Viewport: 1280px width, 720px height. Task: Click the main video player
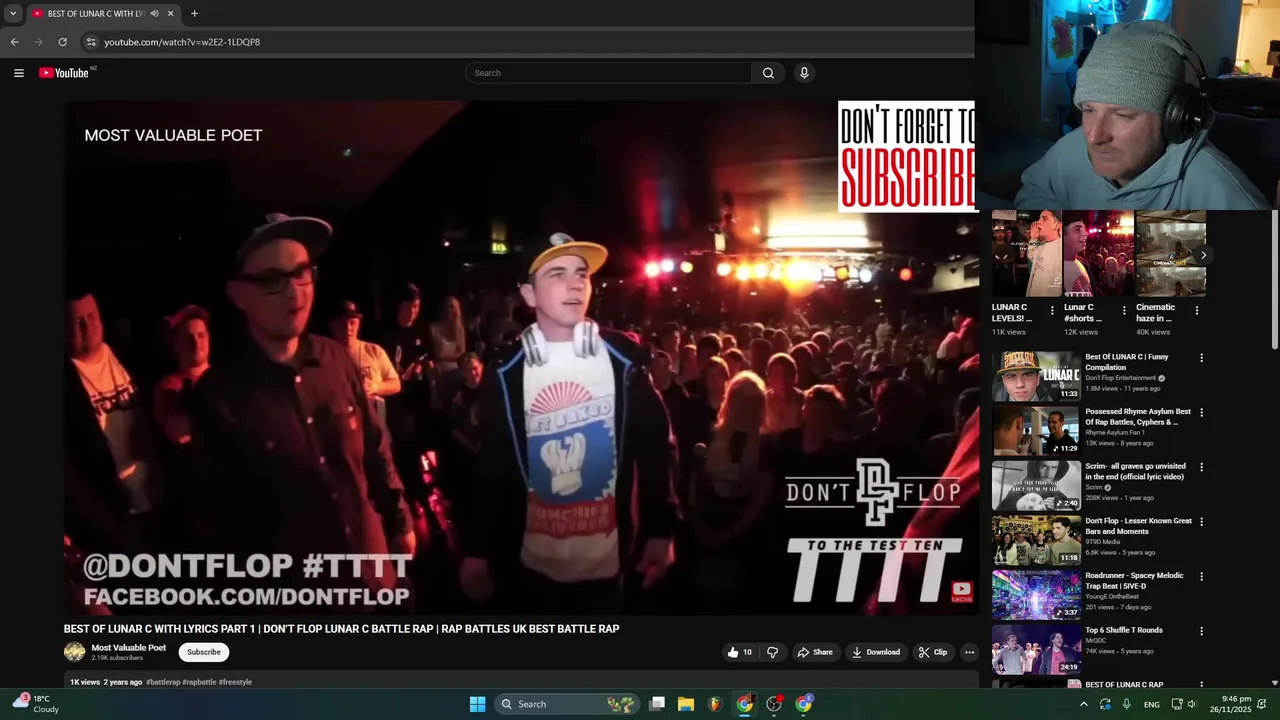(521, 358)
